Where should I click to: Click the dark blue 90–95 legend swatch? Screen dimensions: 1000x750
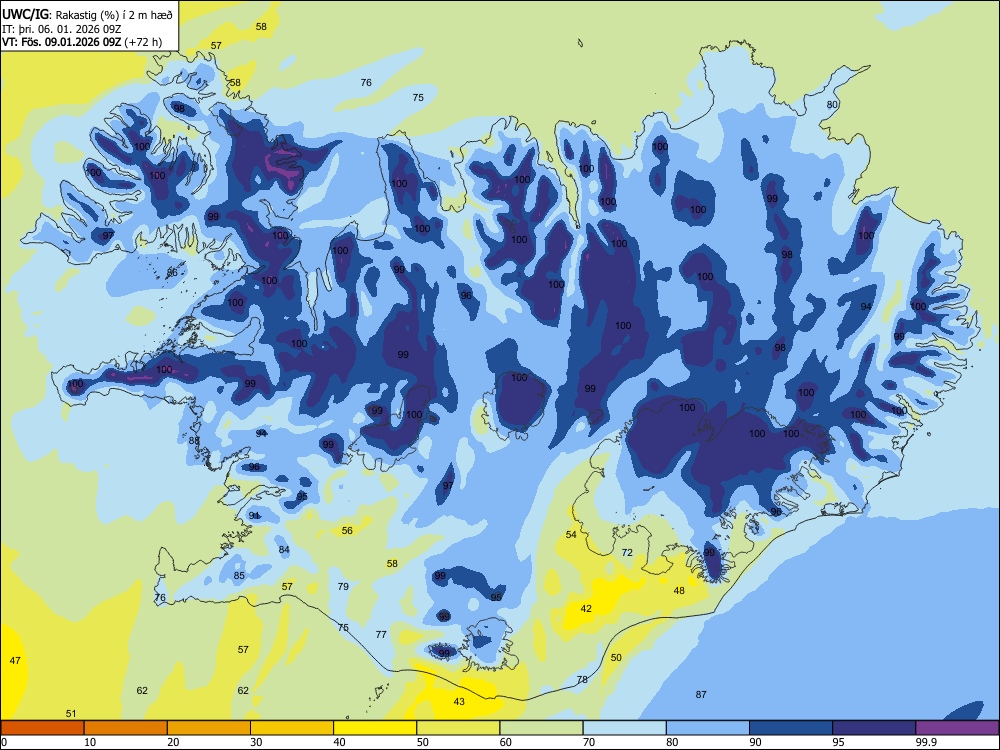pyautogui.click(x=791, y=728)
